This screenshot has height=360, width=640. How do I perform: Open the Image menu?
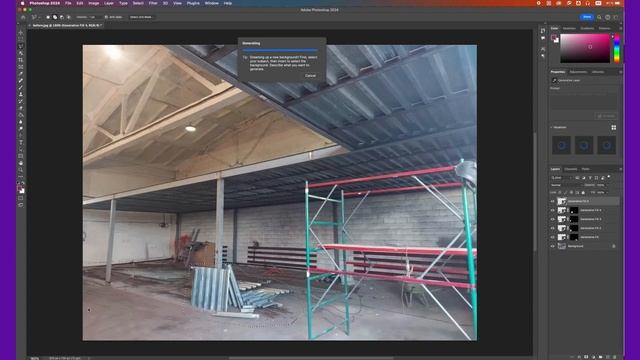(94, 3)
